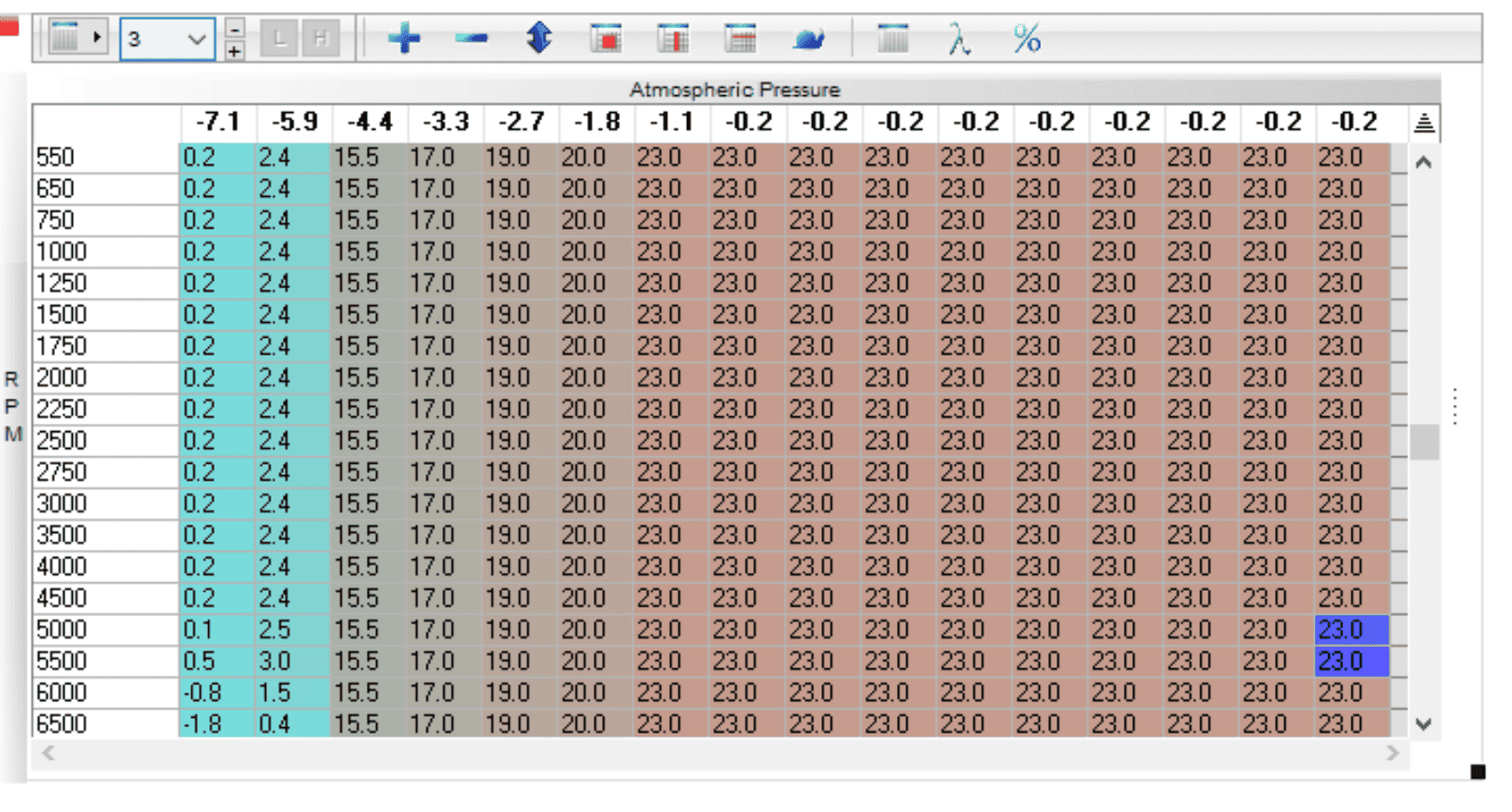Click the lambda icon
The width and height of the screenshot is (1512, 812).
tap(959, 40)
